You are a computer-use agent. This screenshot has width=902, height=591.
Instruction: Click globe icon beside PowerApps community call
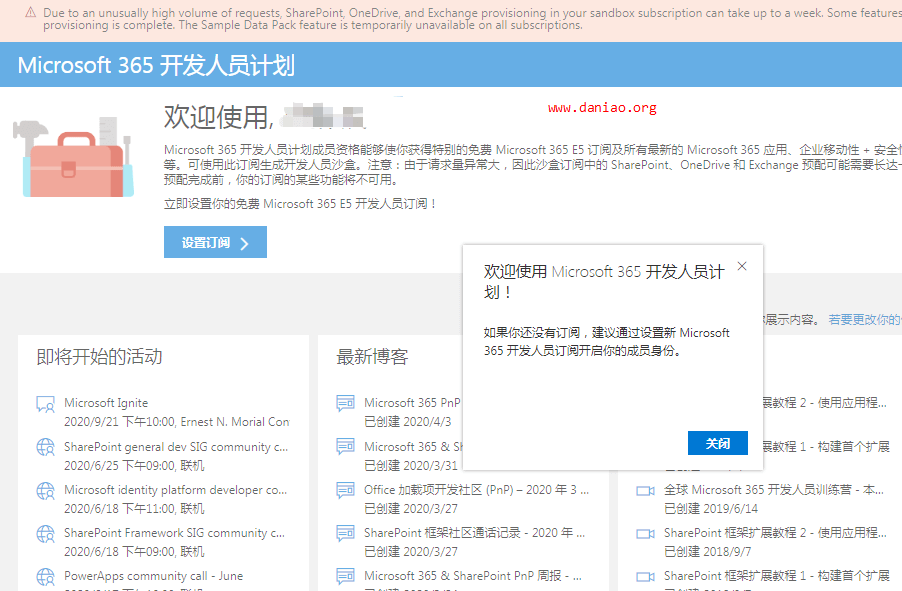45,577
